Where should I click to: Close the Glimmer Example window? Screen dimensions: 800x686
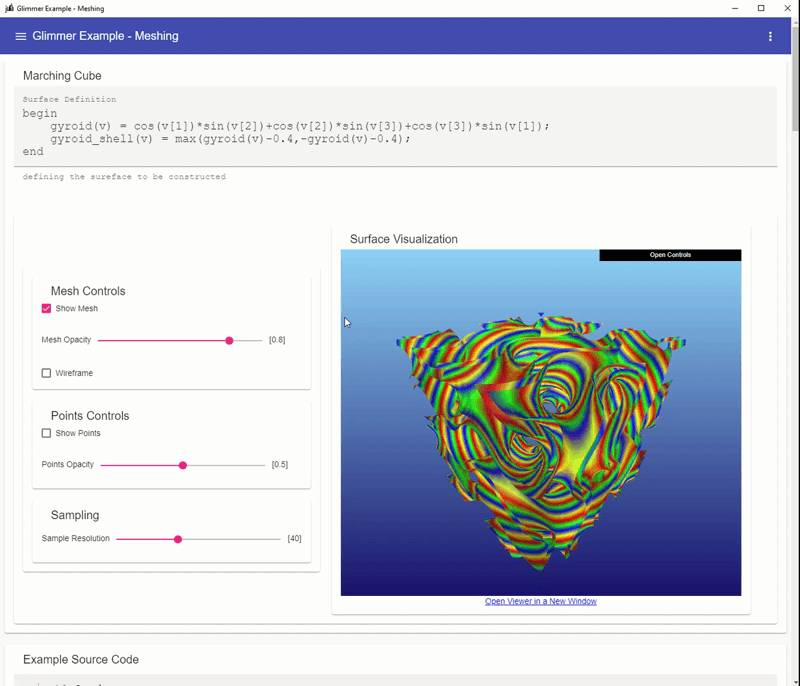coord(787,8)
